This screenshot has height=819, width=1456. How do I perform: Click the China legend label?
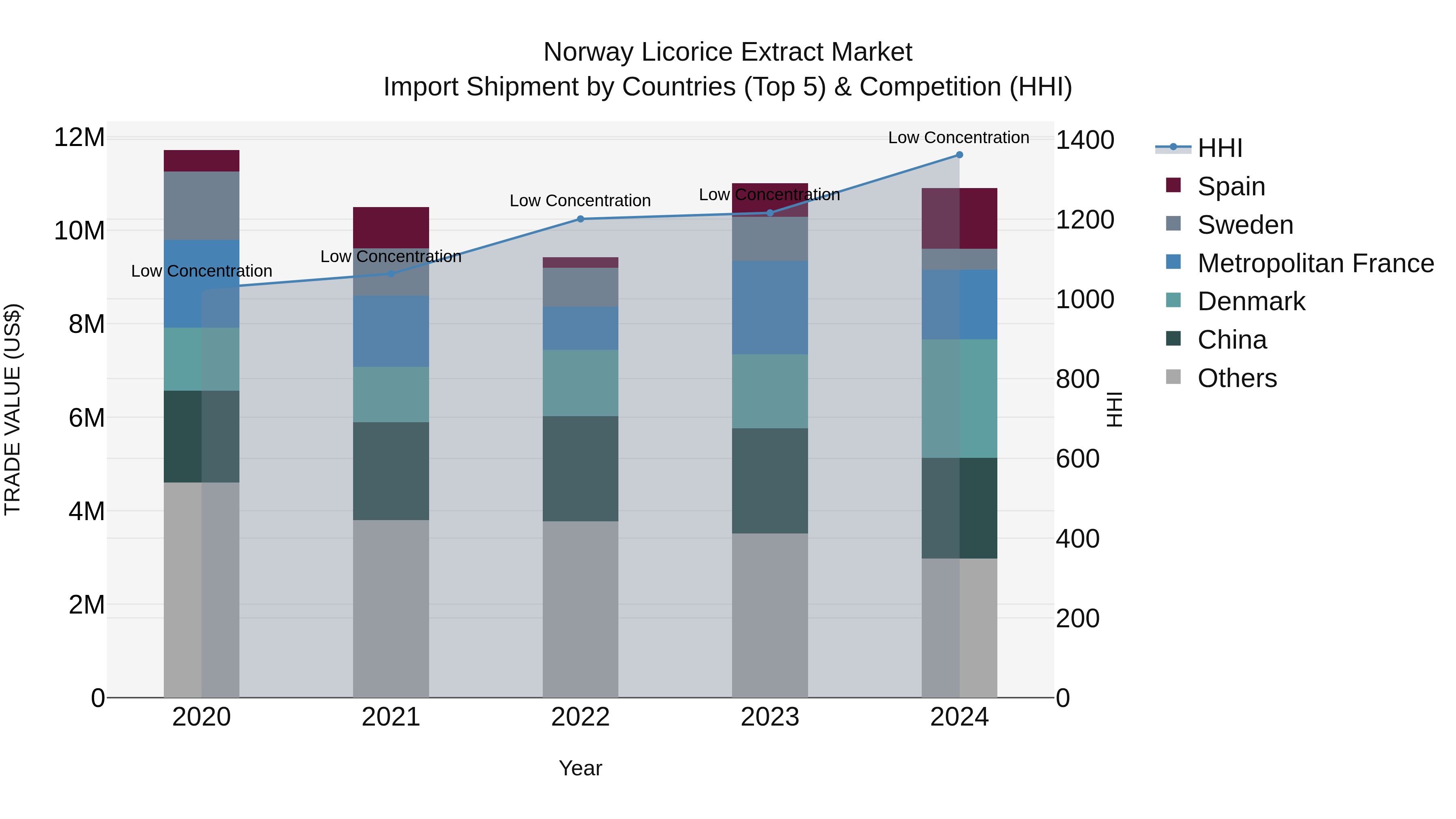pos(1232,340)
